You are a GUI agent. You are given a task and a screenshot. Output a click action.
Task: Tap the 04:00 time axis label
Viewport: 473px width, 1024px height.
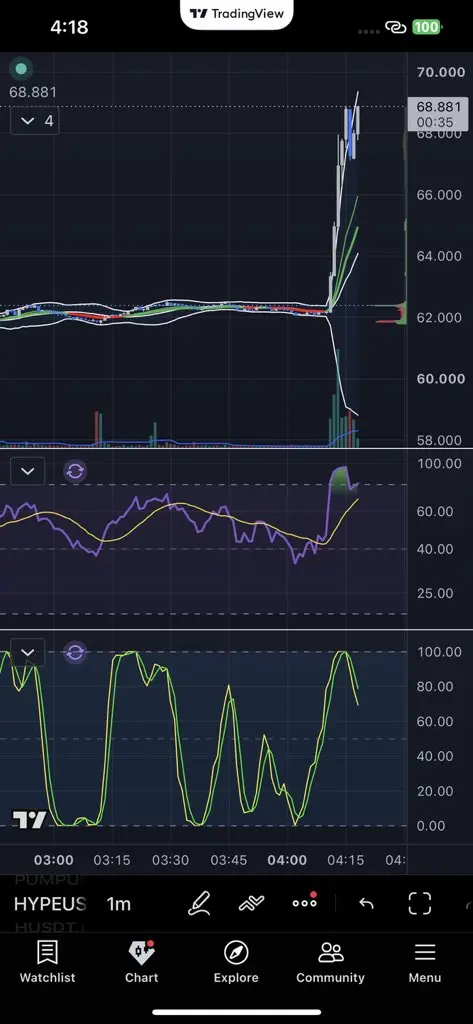(x=287, y=859)
